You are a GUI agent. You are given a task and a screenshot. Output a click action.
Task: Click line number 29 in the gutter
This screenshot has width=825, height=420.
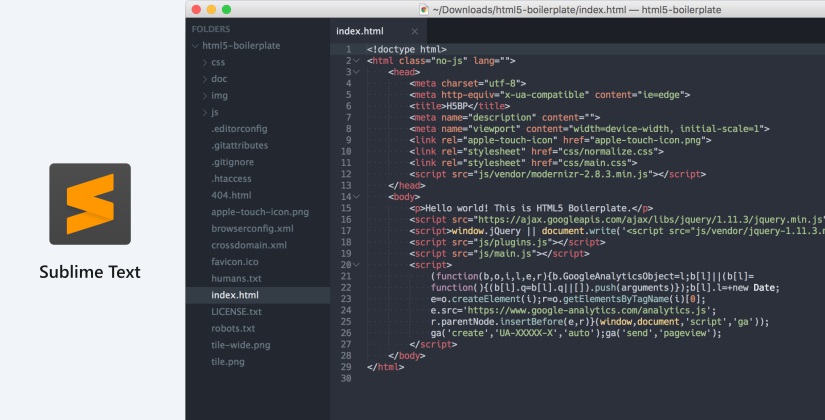345,367
